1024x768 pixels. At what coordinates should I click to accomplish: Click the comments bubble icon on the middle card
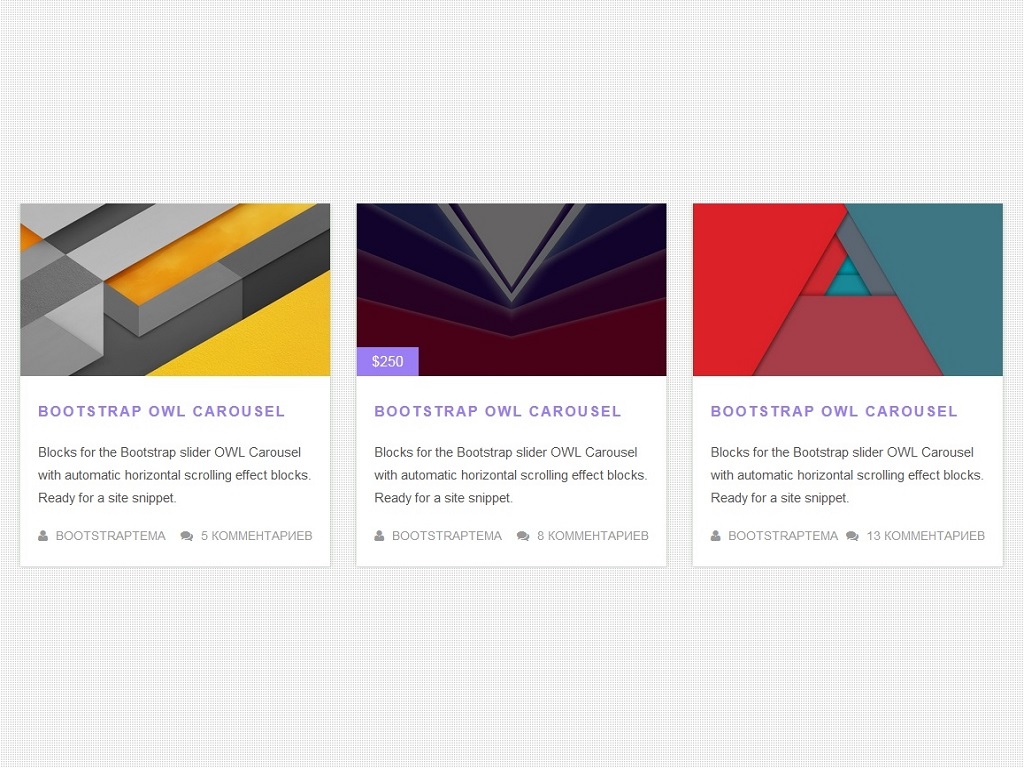click(522, 536)
